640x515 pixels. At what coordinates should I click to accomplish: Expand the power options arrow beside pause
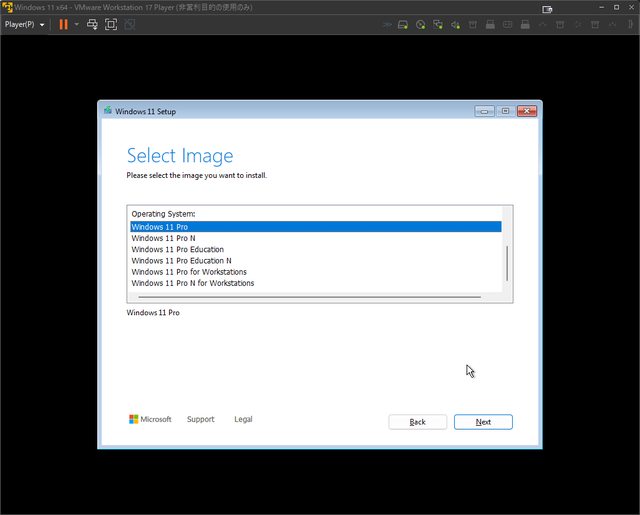[x=76, y=24]
